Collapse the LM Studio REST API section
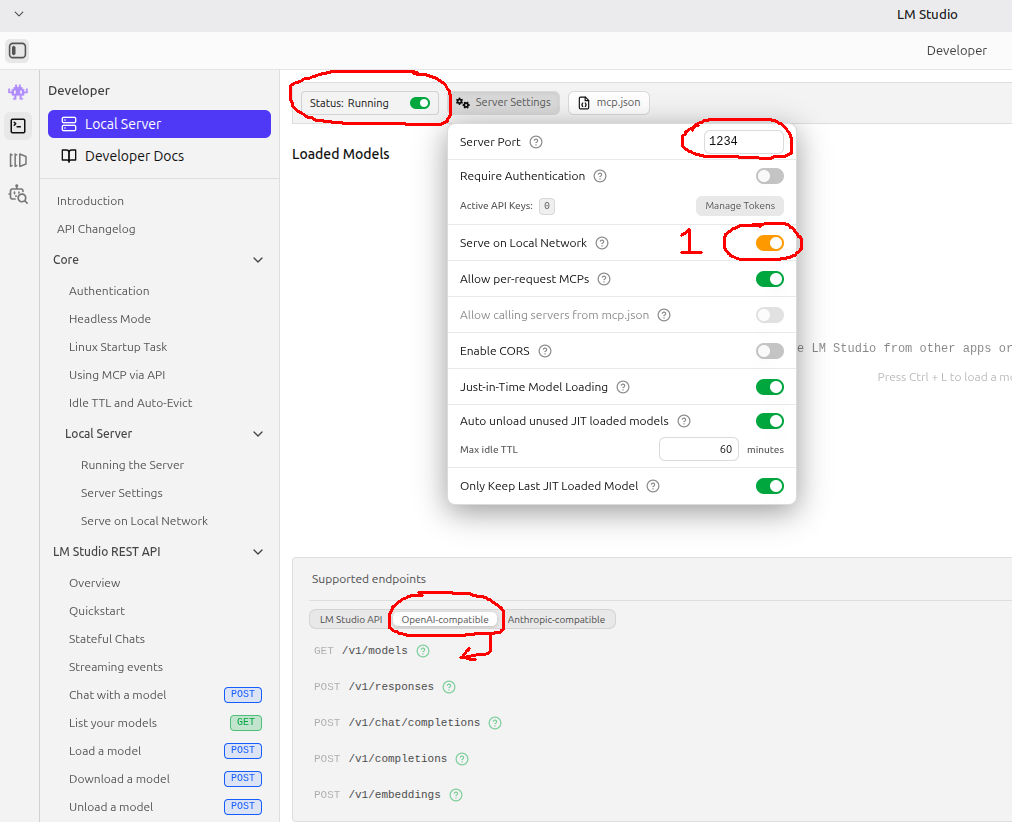The image size is (1012, 822). tap(258, 552)
